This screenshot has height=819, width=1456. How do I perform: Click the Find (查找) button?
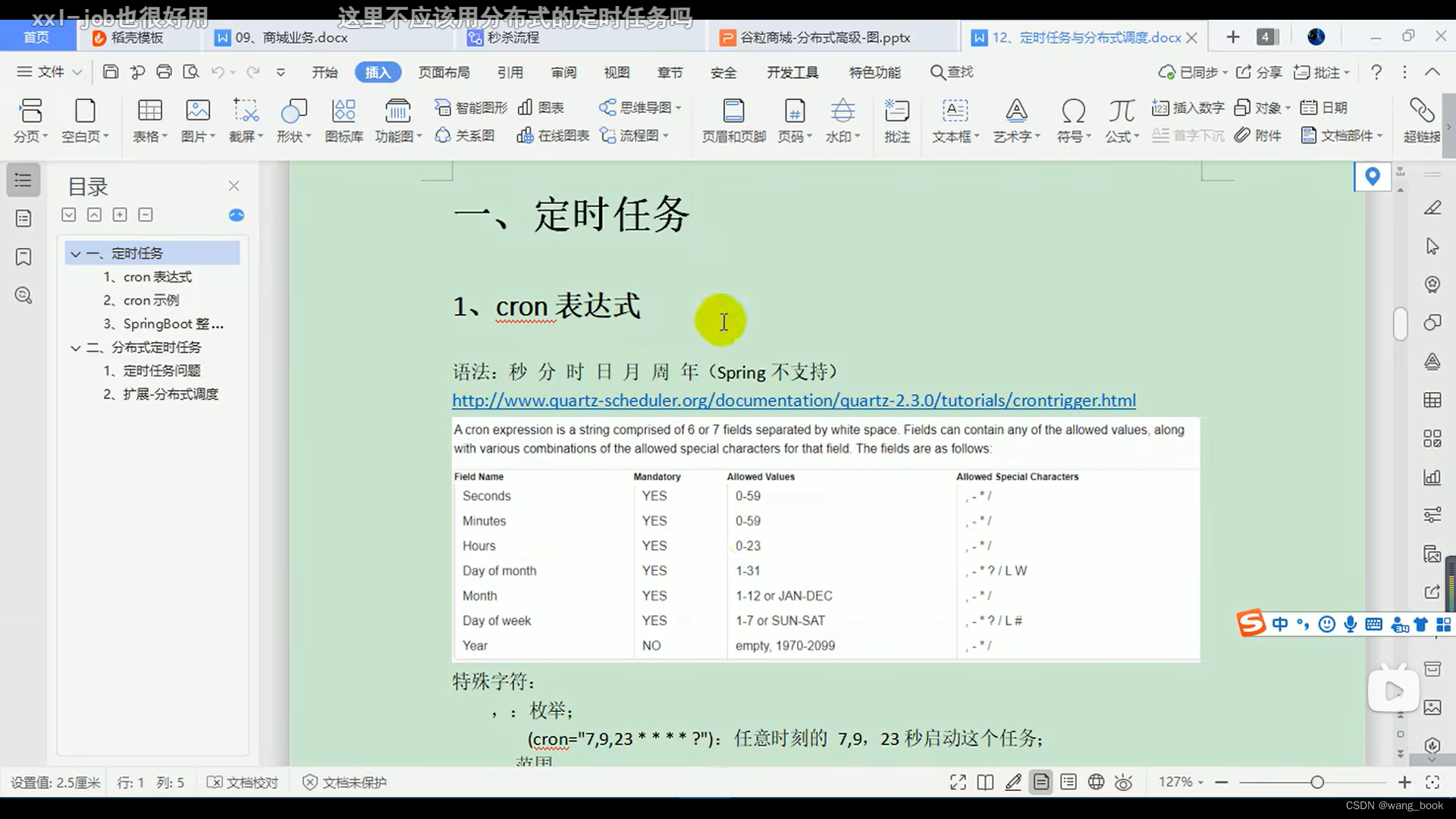click(x=952, y=72)
